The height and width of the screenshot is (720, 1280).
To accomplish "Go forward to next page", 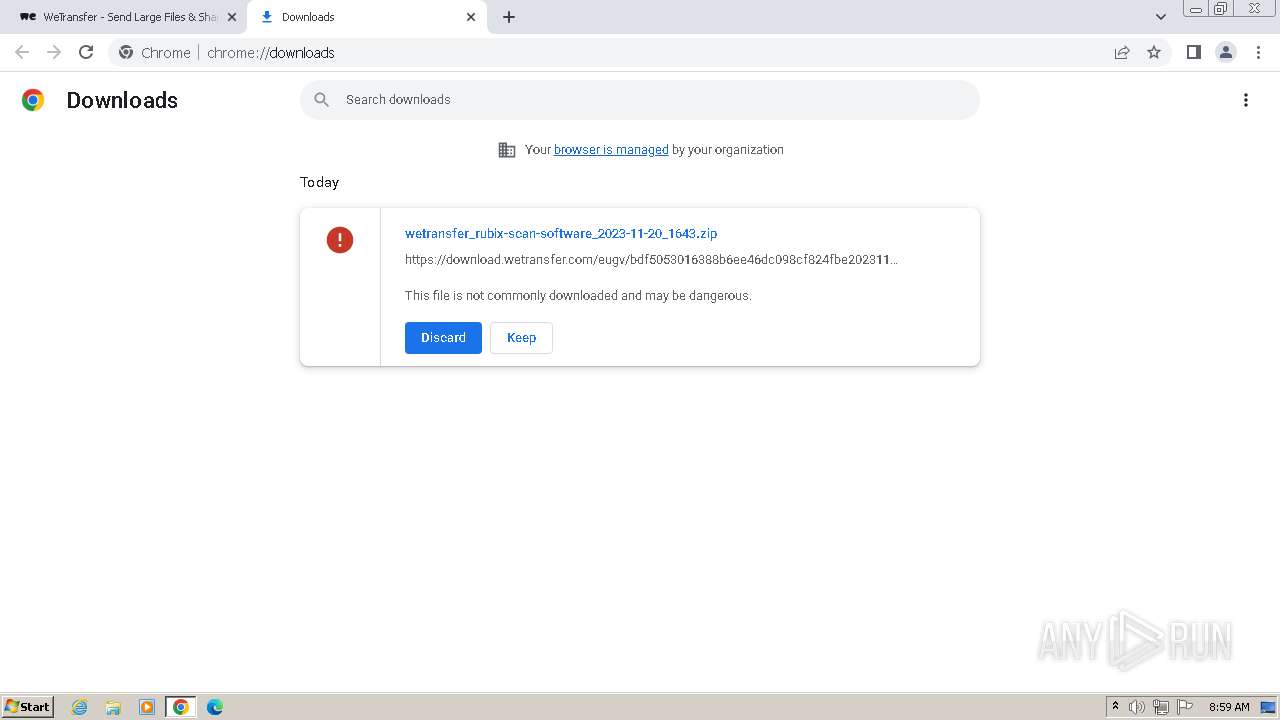I will point(54,52).
